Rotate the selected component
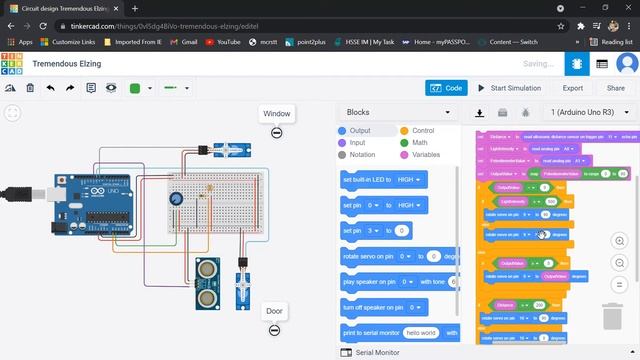The width and height of the screenshot is (640, 360). coord(10,88)
